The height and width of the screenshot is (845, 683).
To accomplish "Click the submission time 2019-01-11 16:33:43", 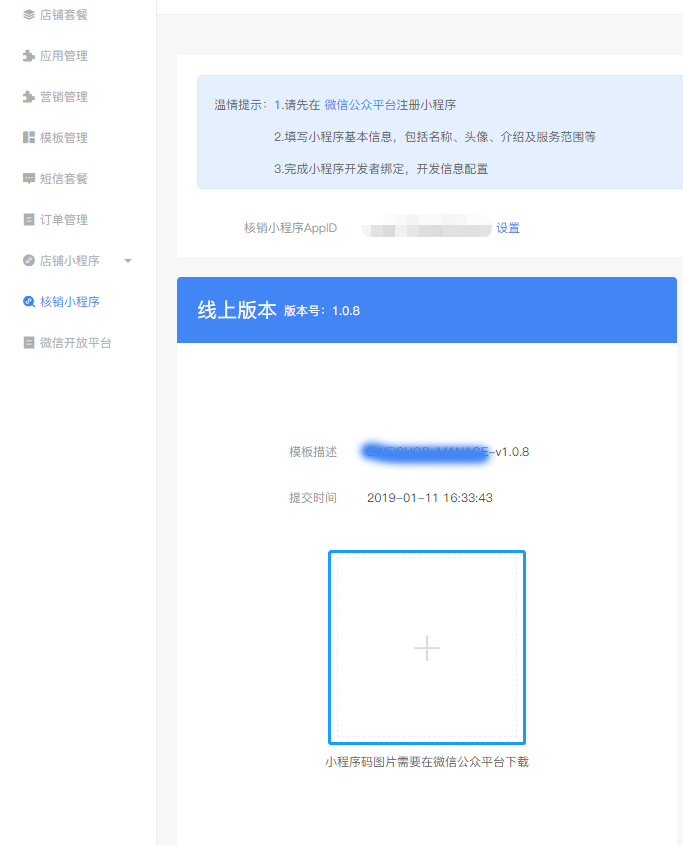I will (x=430, y=498).
